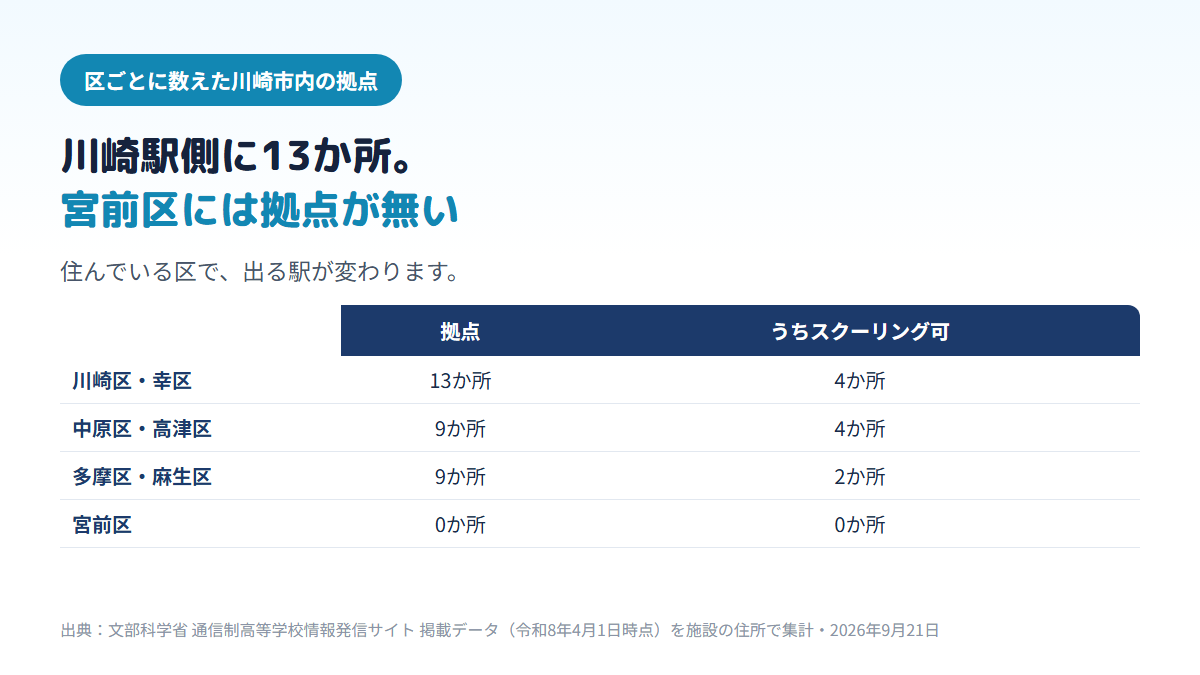Click the 2か所 cell in 多摩区・麻生区 row
Screen dimensions: 1200x675
click(x=860, y=476)
